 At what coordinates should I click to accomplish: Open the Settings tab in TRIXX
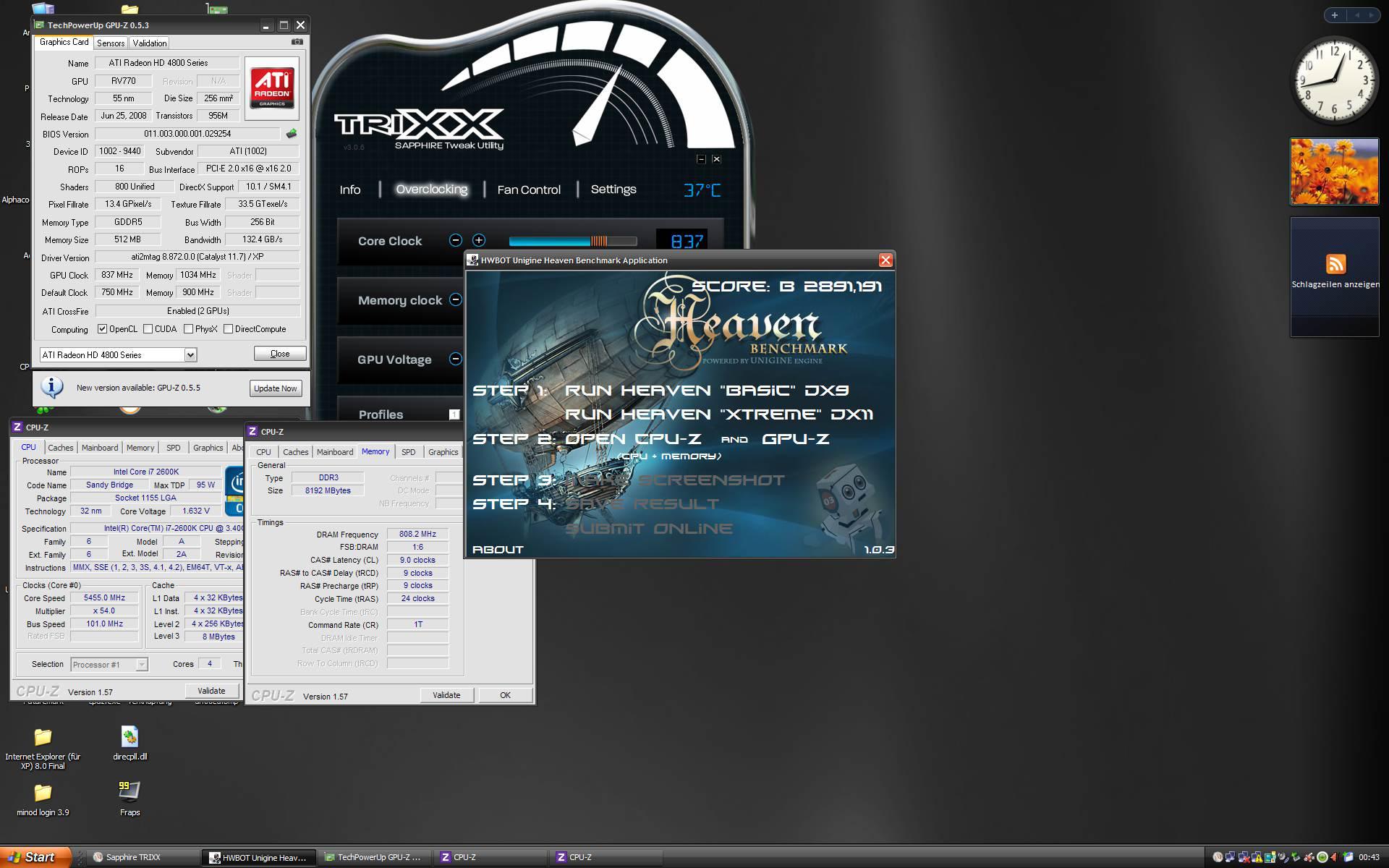[613, 189]
